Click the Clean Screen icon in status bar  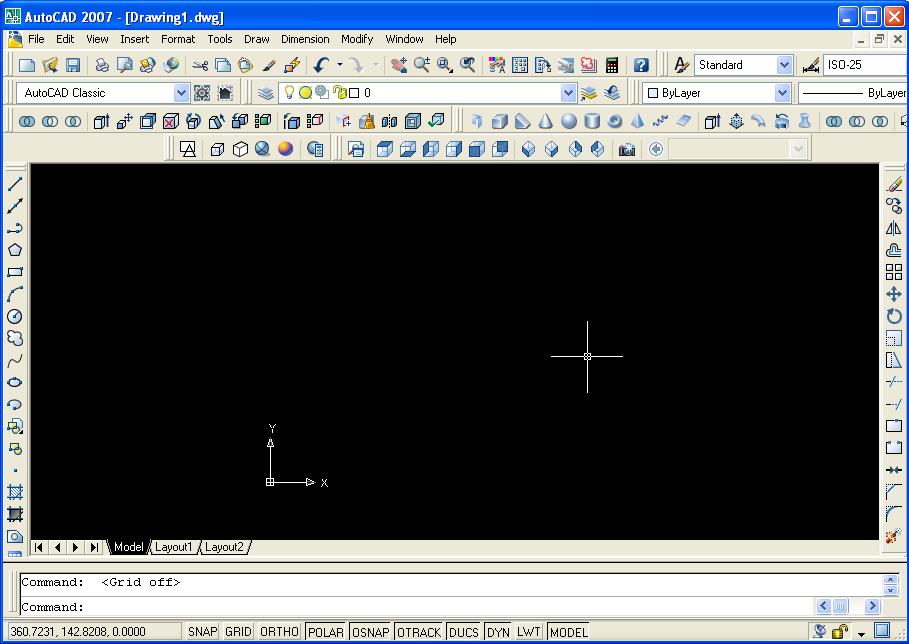[x=882, y=630]
